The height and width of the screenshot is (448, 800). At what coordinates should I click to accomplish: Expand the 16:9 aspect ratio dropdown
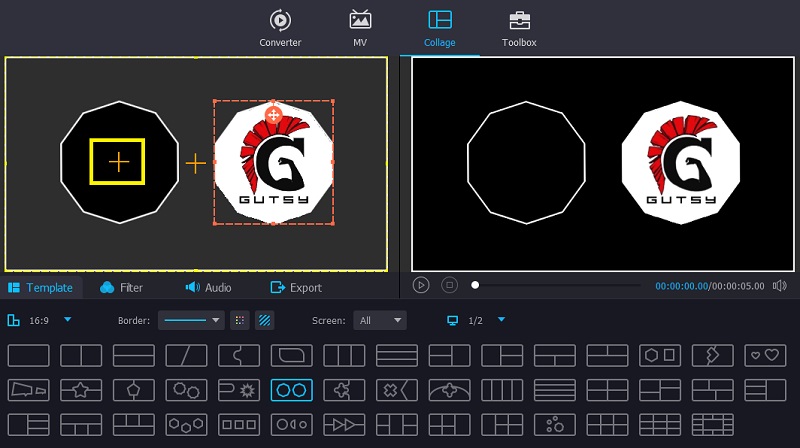point(67,320)
